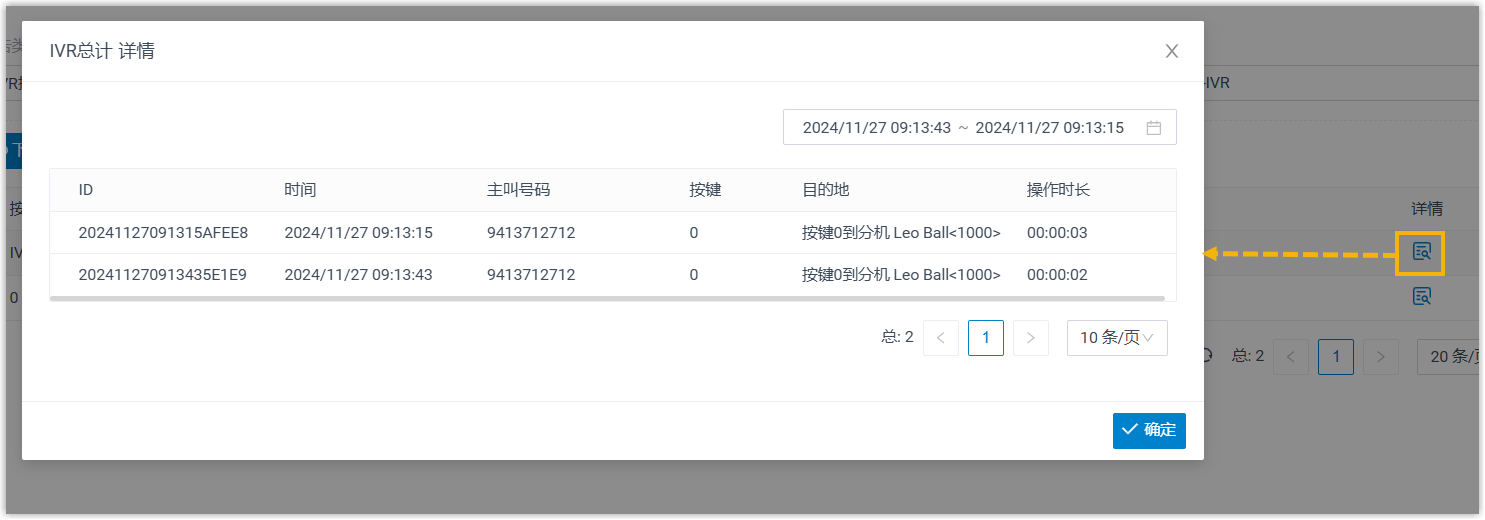Select page 1 in dialog pagination

click(x=986, y=338)
